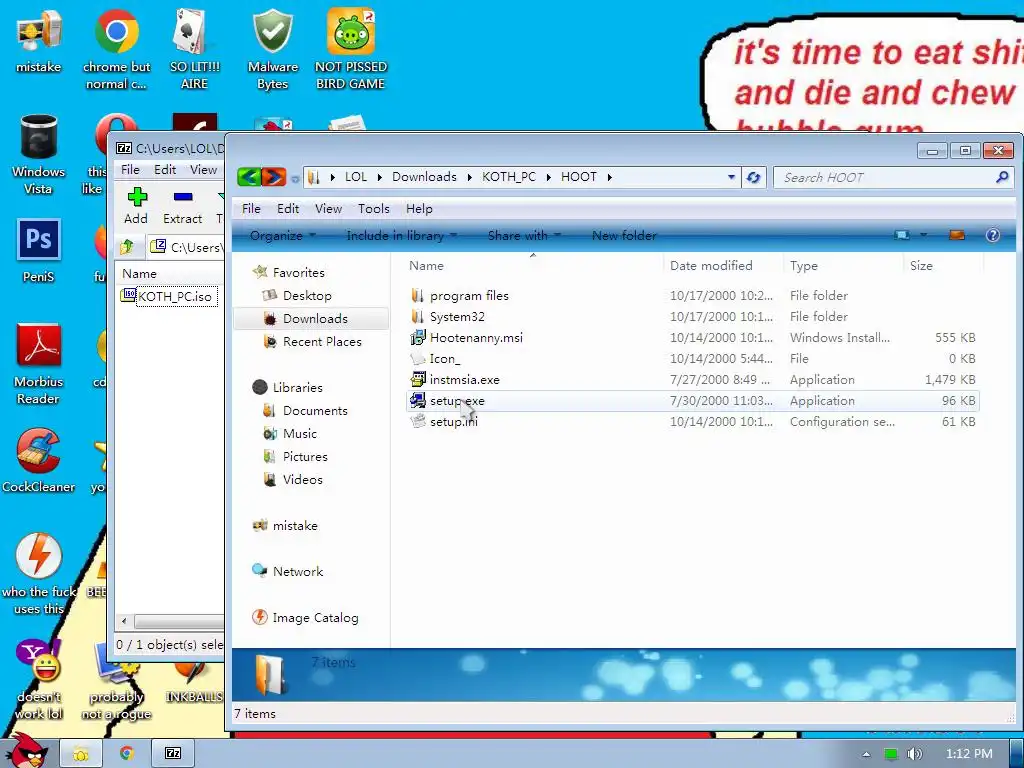Open Documents library in navigation pane
This screenshot has height=768, width=1024.
point(315,411)
